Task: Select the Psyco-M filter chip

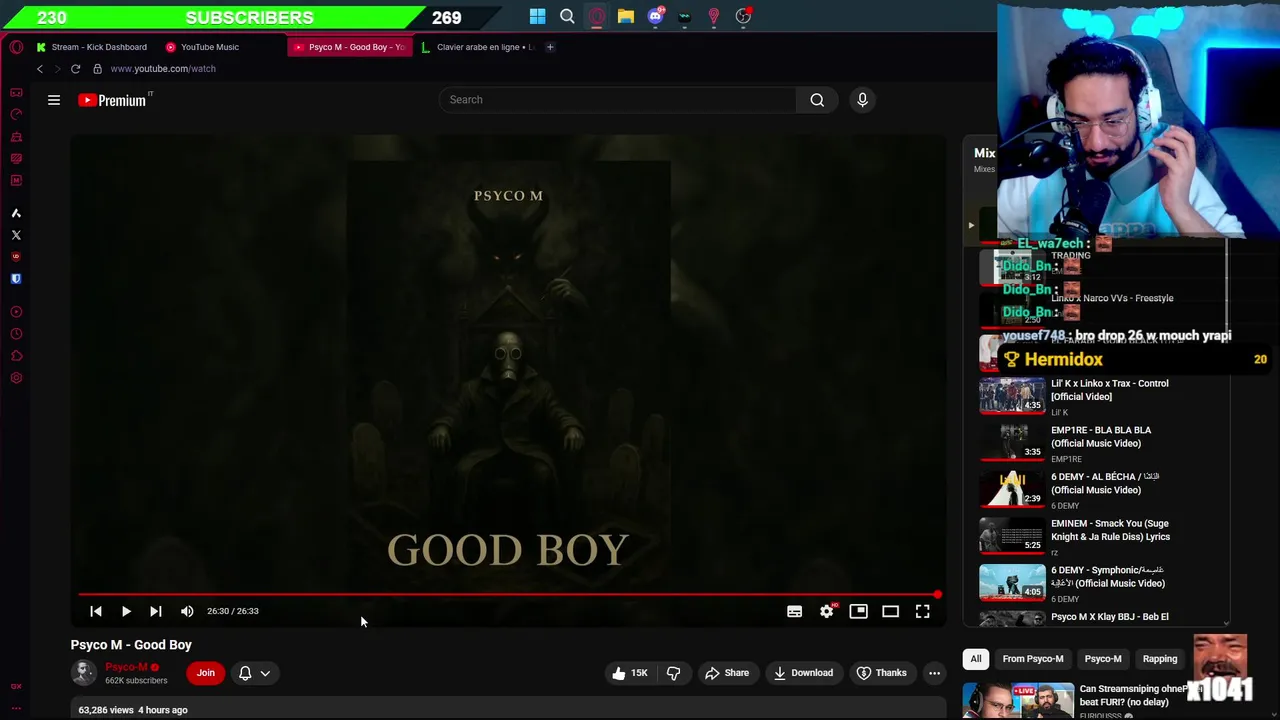Action: [1103, 659]
